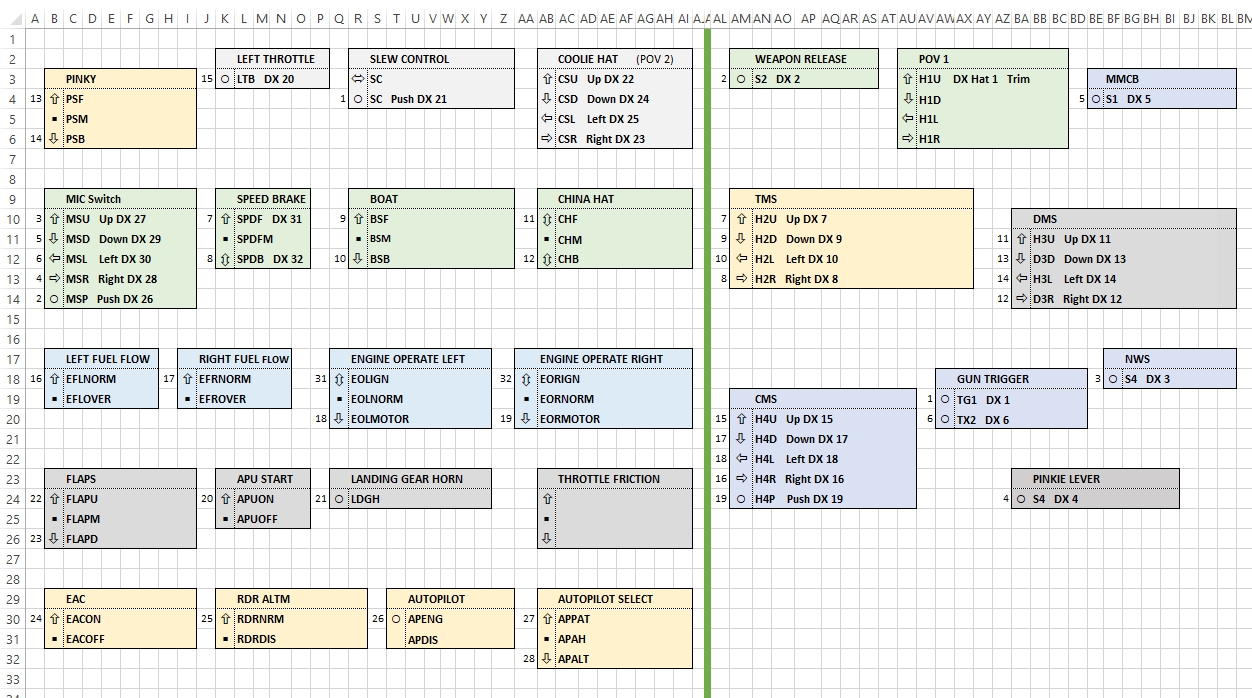Click the TX2 DX 6 cell
Viewport: 1252px width, 698px height.
pyautogui.click(x=1020, y=420)
